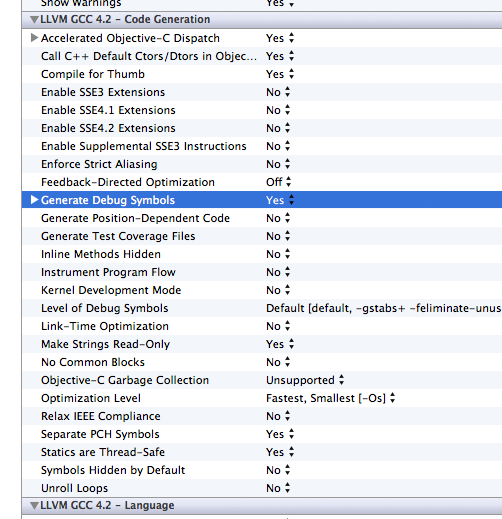Select the Enforce Strict Aliasing setting name
This screenshot has width=502, height=519.
(x=99, y=164)
